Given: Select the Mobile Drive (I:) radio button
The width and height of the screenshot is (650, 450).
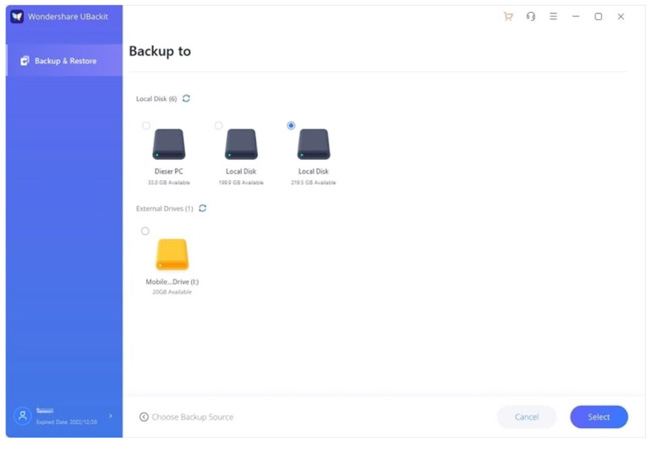Looking at the screenshot, I should [145, 231].
